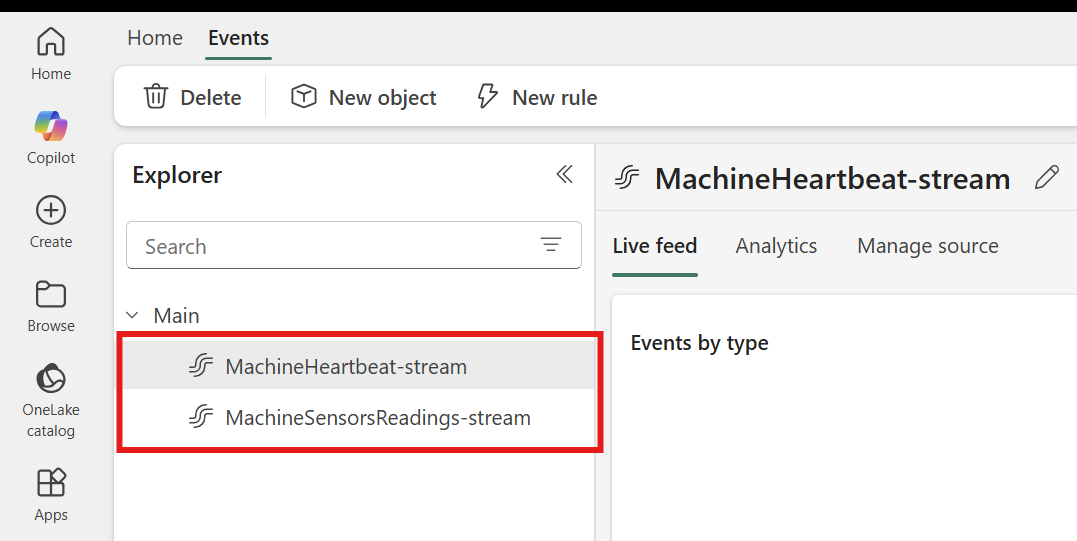Click the Explorer Search field
Viewport: 1077px width, 541px height.
(354, 245)
